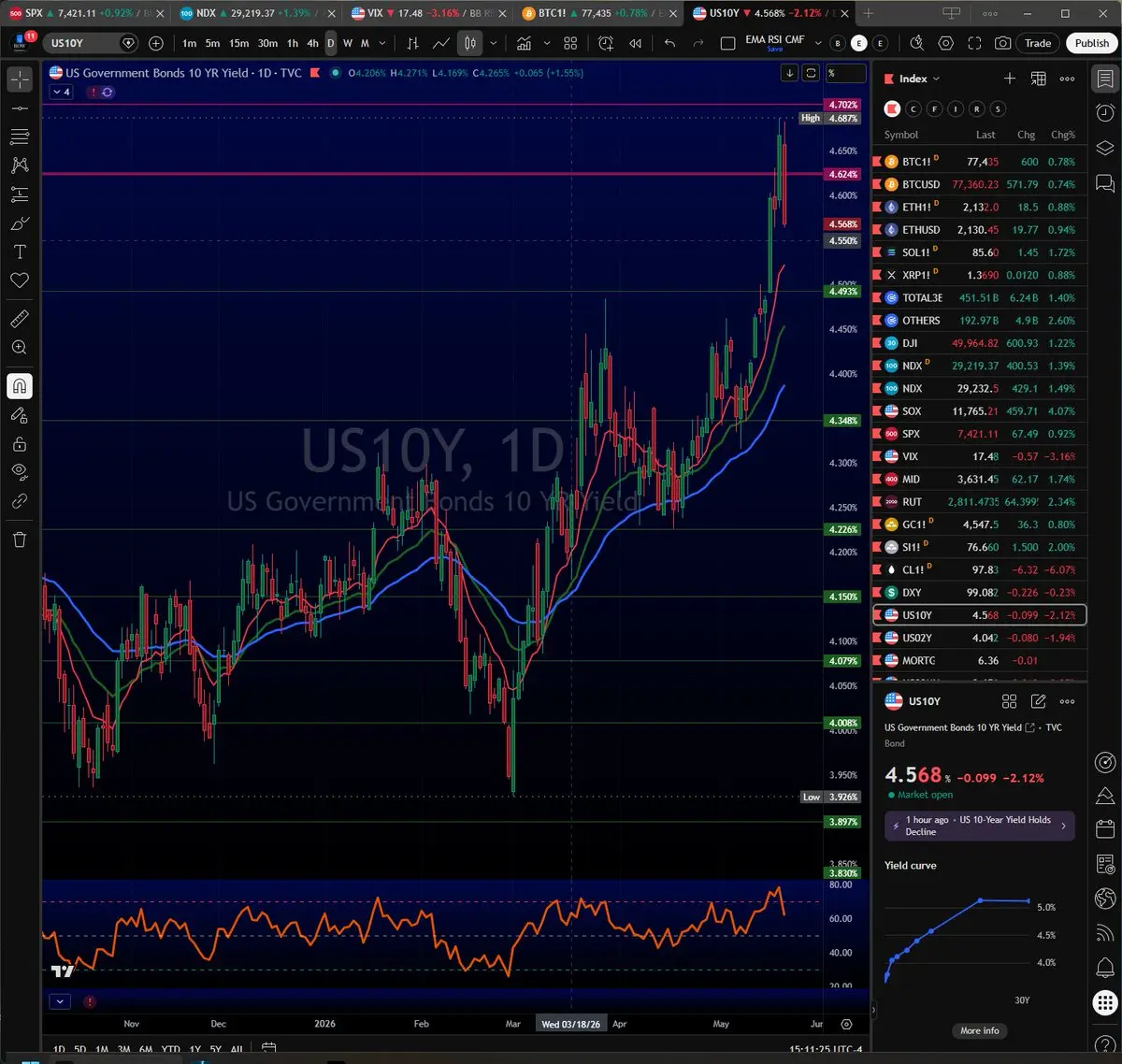Select the ruler measure tool
The image size is (1122, 1064).
pyautogui.click(x=20, y=319)
